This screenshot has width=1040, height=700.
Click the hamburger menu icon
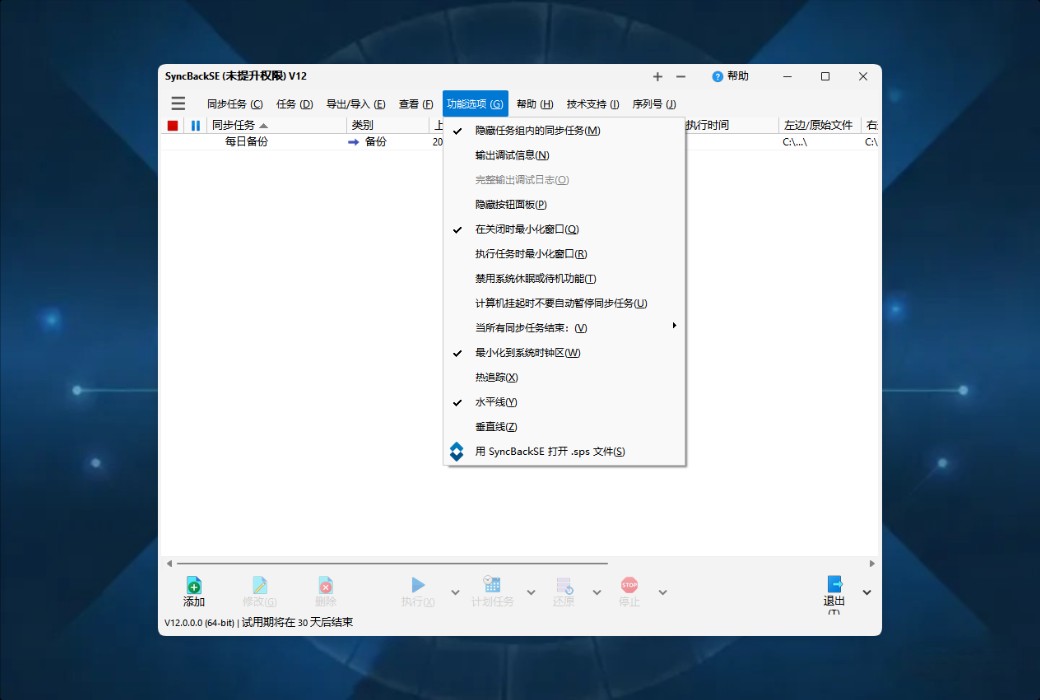178,103
